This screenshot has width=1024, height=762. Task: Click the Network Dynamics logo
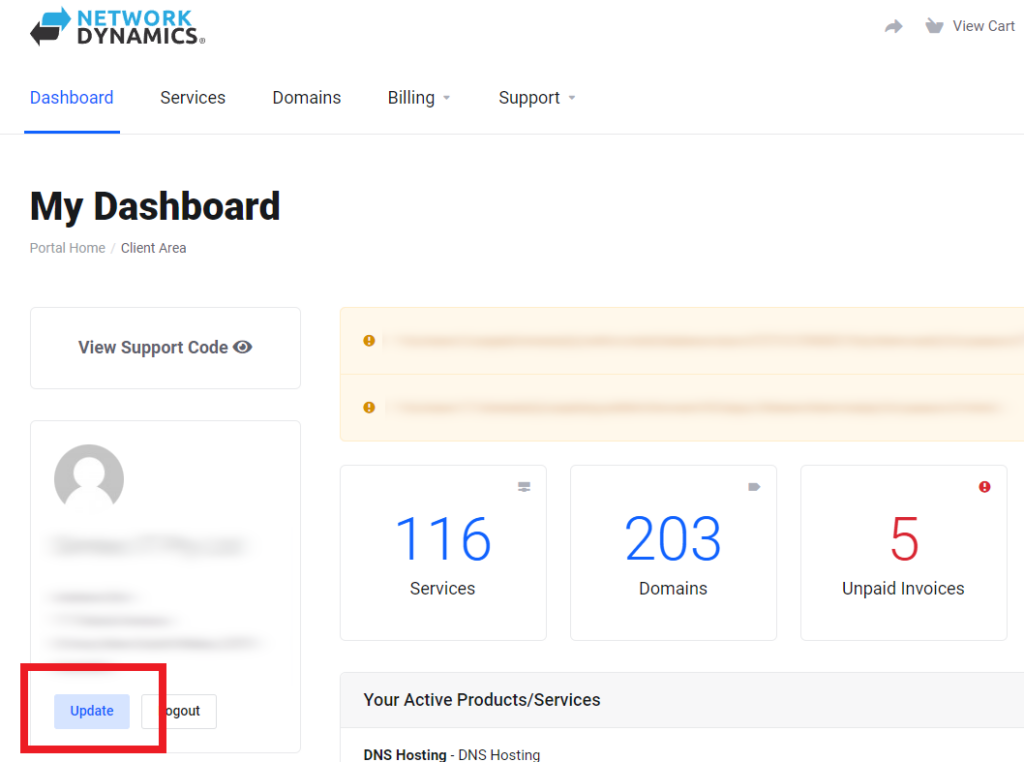pyautogui.click(x=117, y=26)
